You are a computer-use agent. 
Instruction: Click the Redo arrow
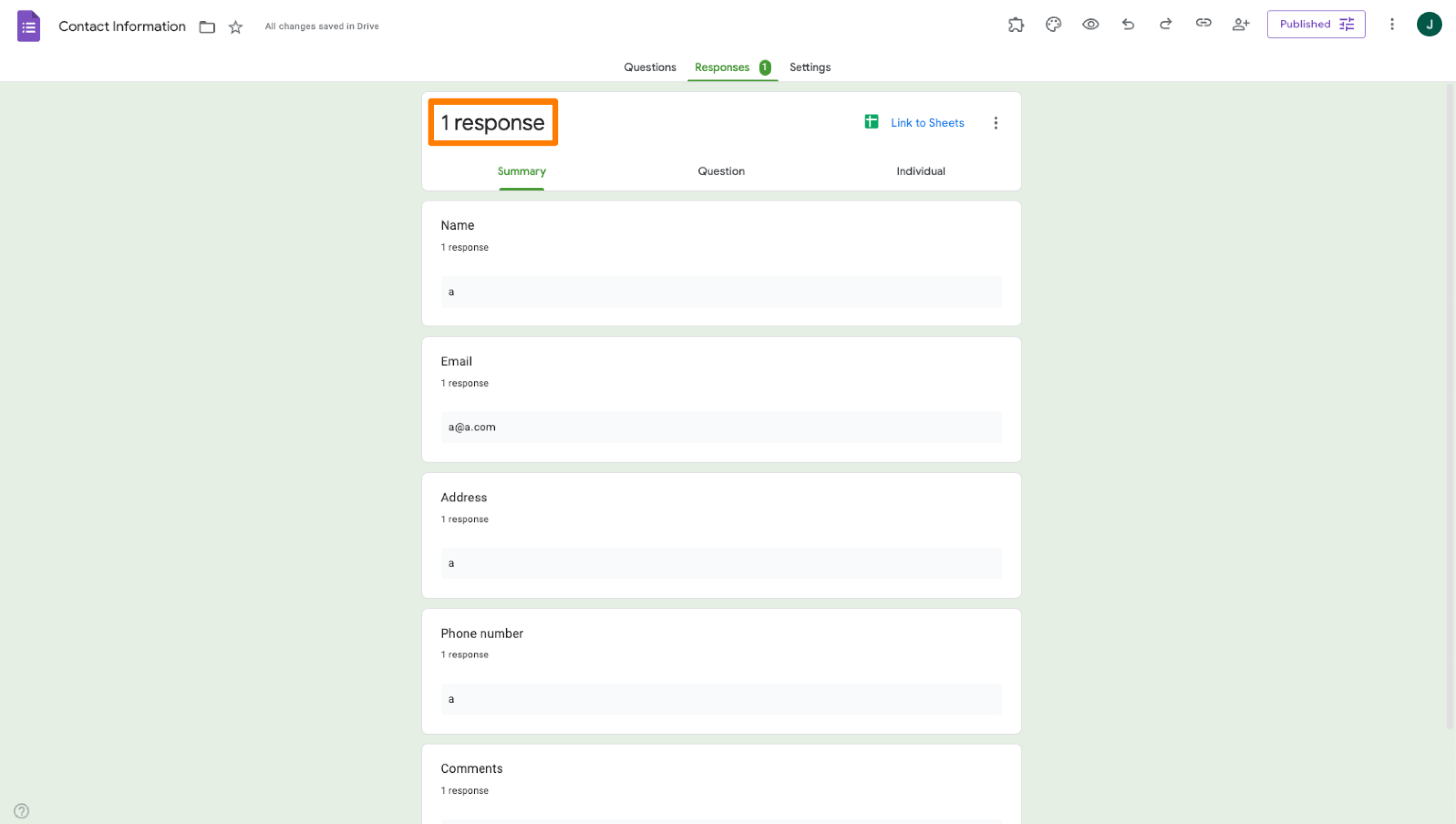pos(1165,24)
